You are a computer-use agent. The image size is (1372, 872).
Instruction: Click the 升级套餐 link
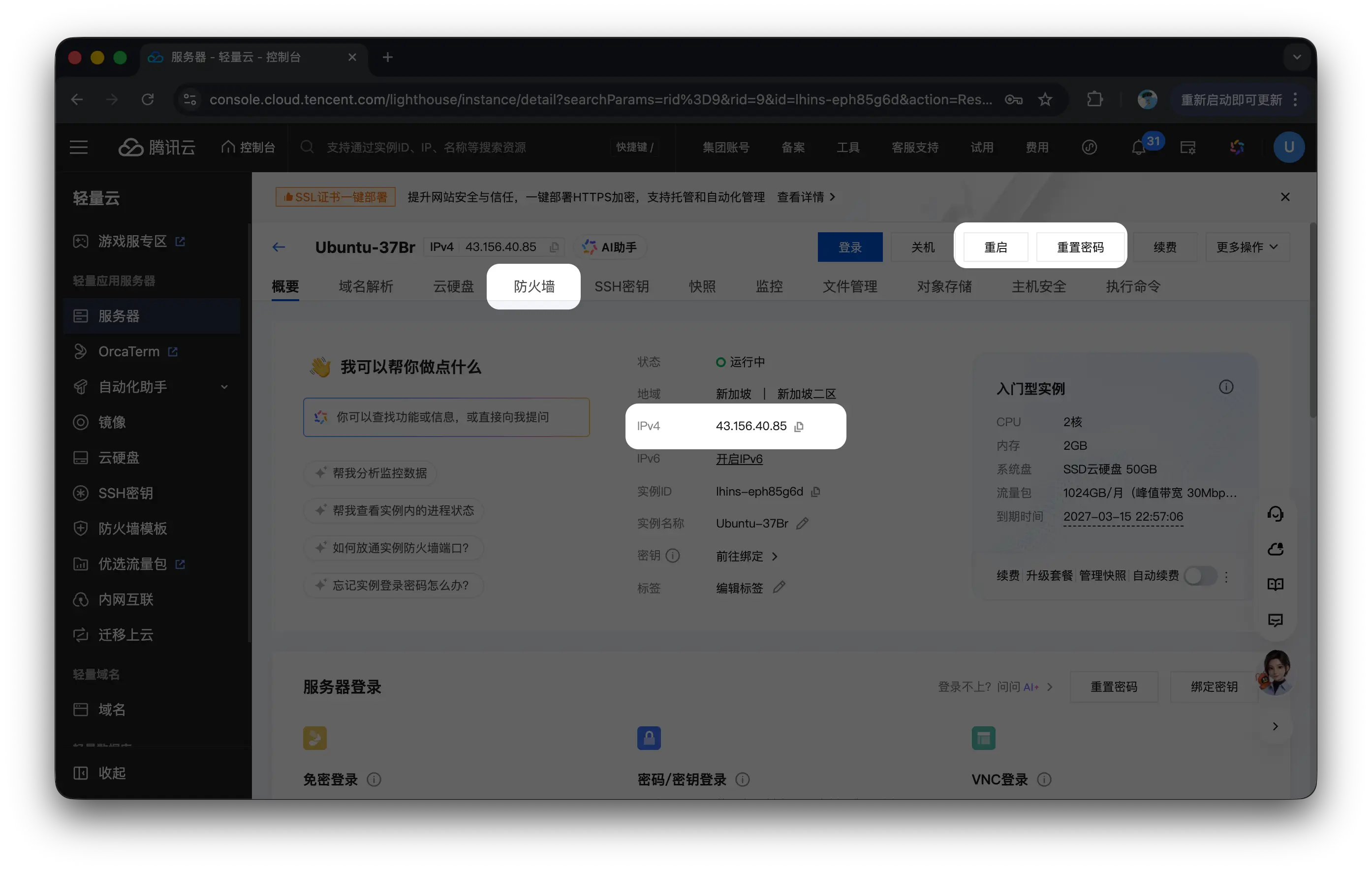1049,576
